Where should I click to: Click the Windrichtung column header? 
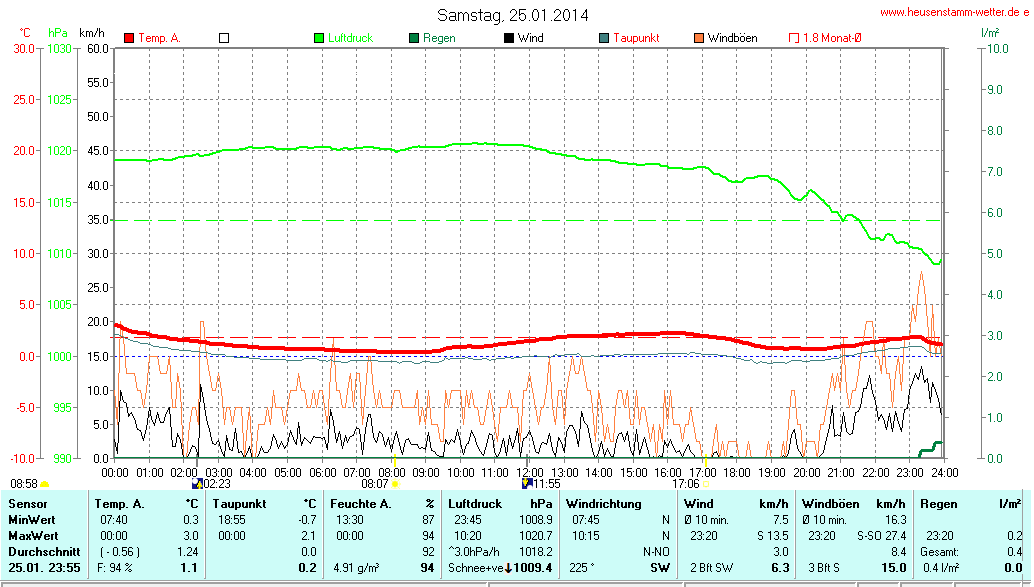click(603, 504)
